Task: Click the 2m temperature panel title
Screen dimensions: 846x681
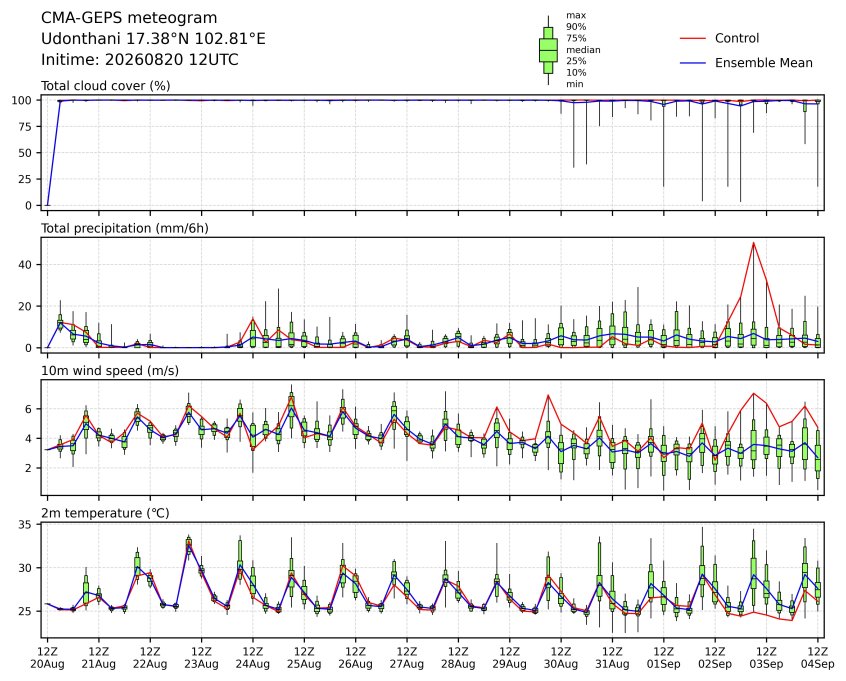Action: coord(105,513)
